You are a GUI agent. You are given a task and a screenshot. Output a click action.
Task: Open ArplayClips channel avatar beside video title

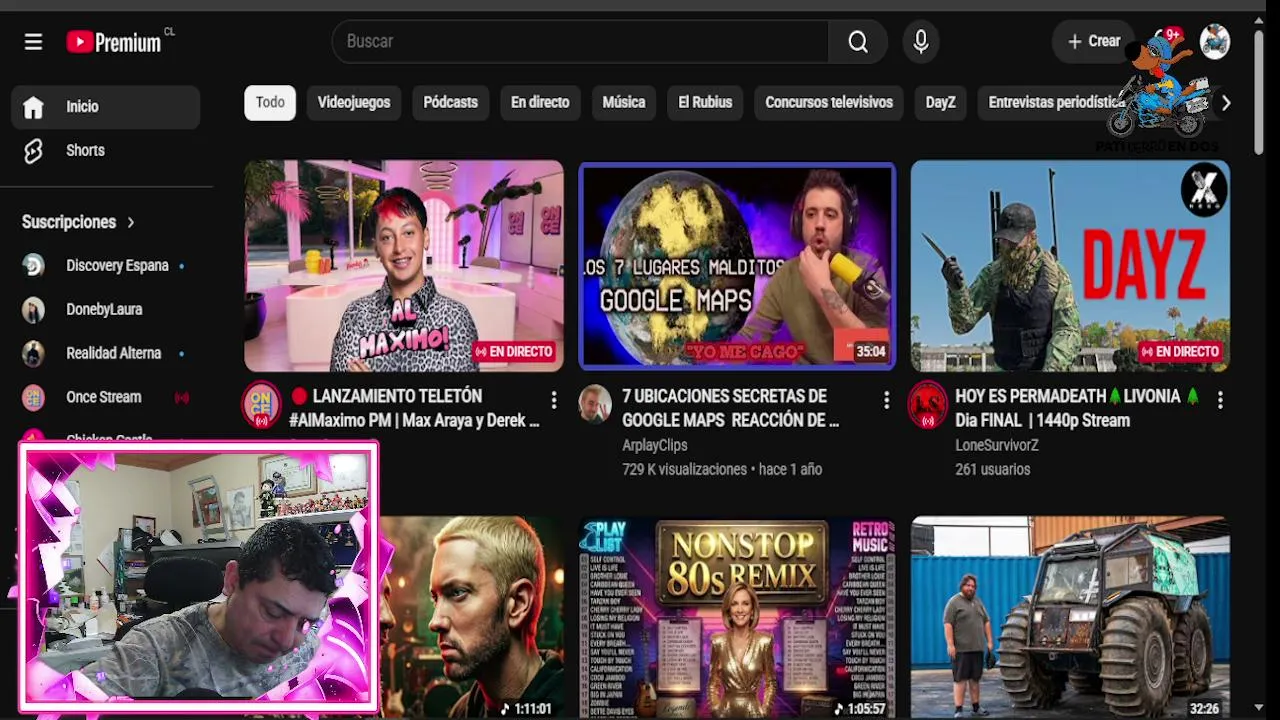click(595, 403)
